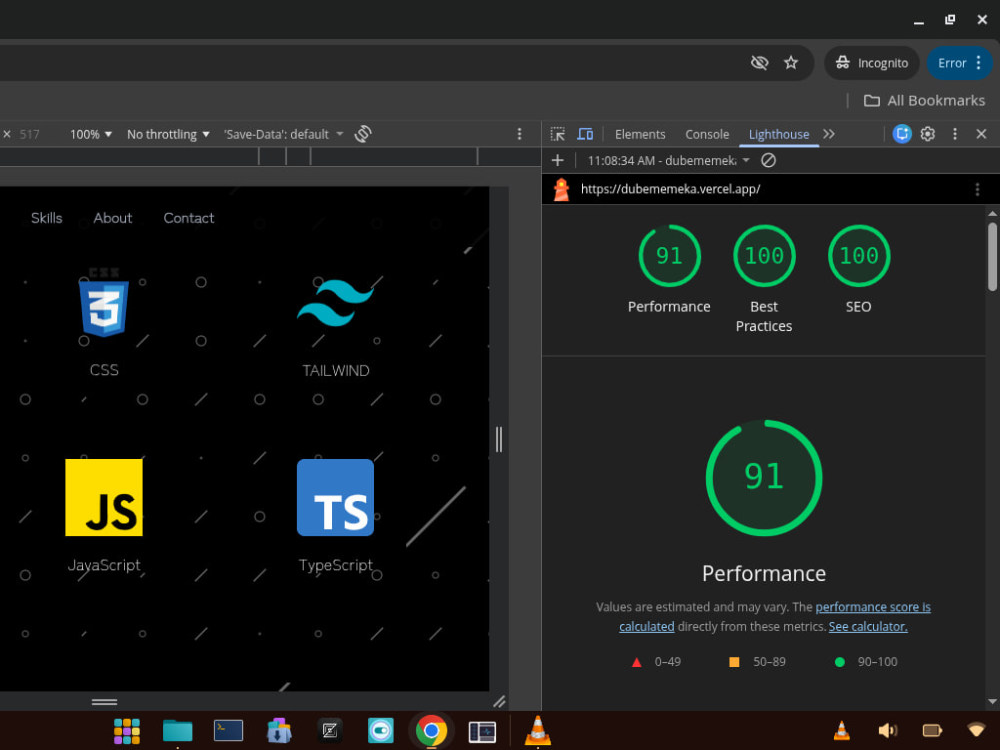Image resolution: width=1000 pixels, height=750 pixels.
Task: Open the report selector 11:08:34 AM dropdown
Action: (x=668, y=161)
